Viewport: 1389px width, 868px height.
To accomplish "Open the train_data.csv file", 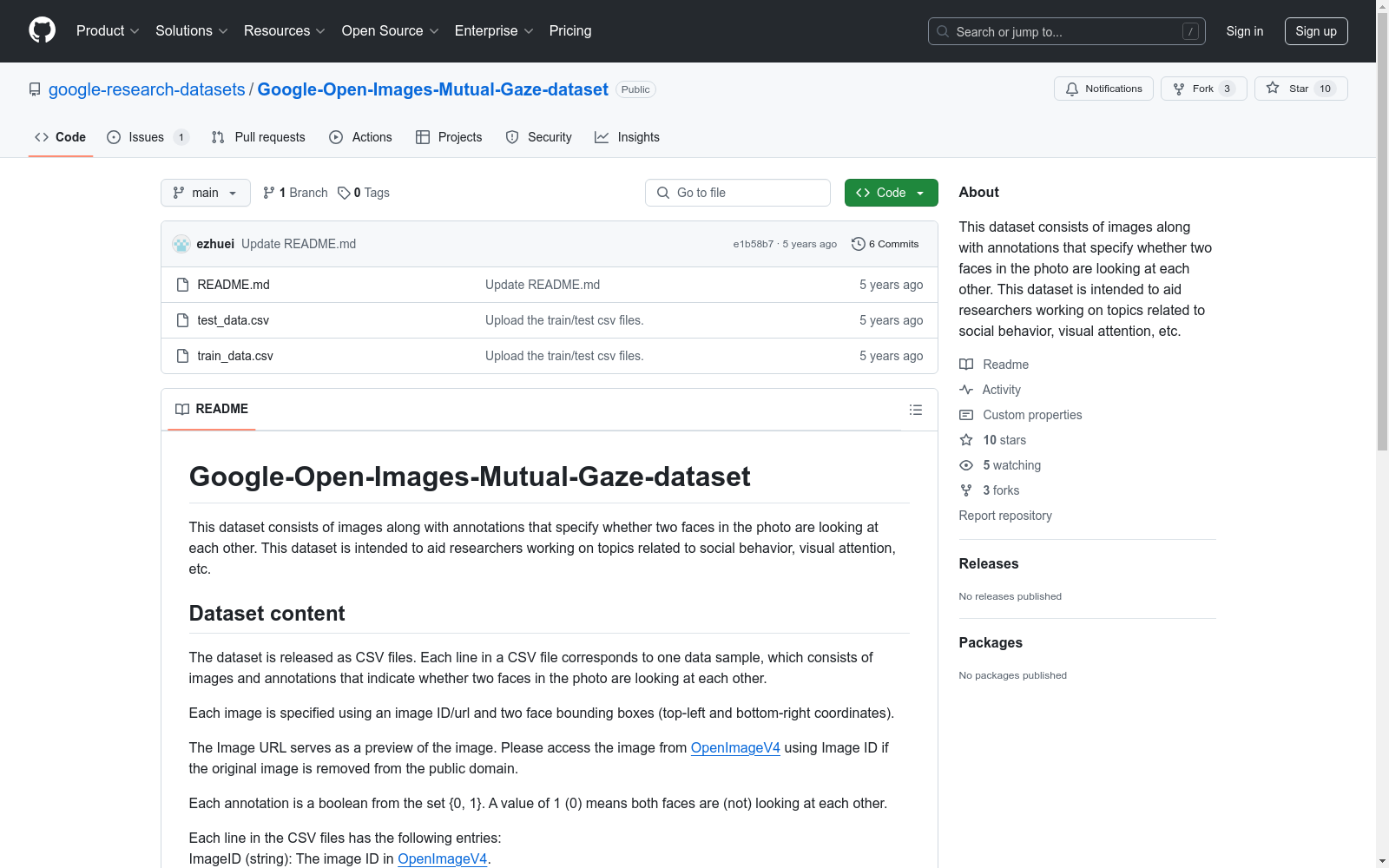I will [235, 356].
